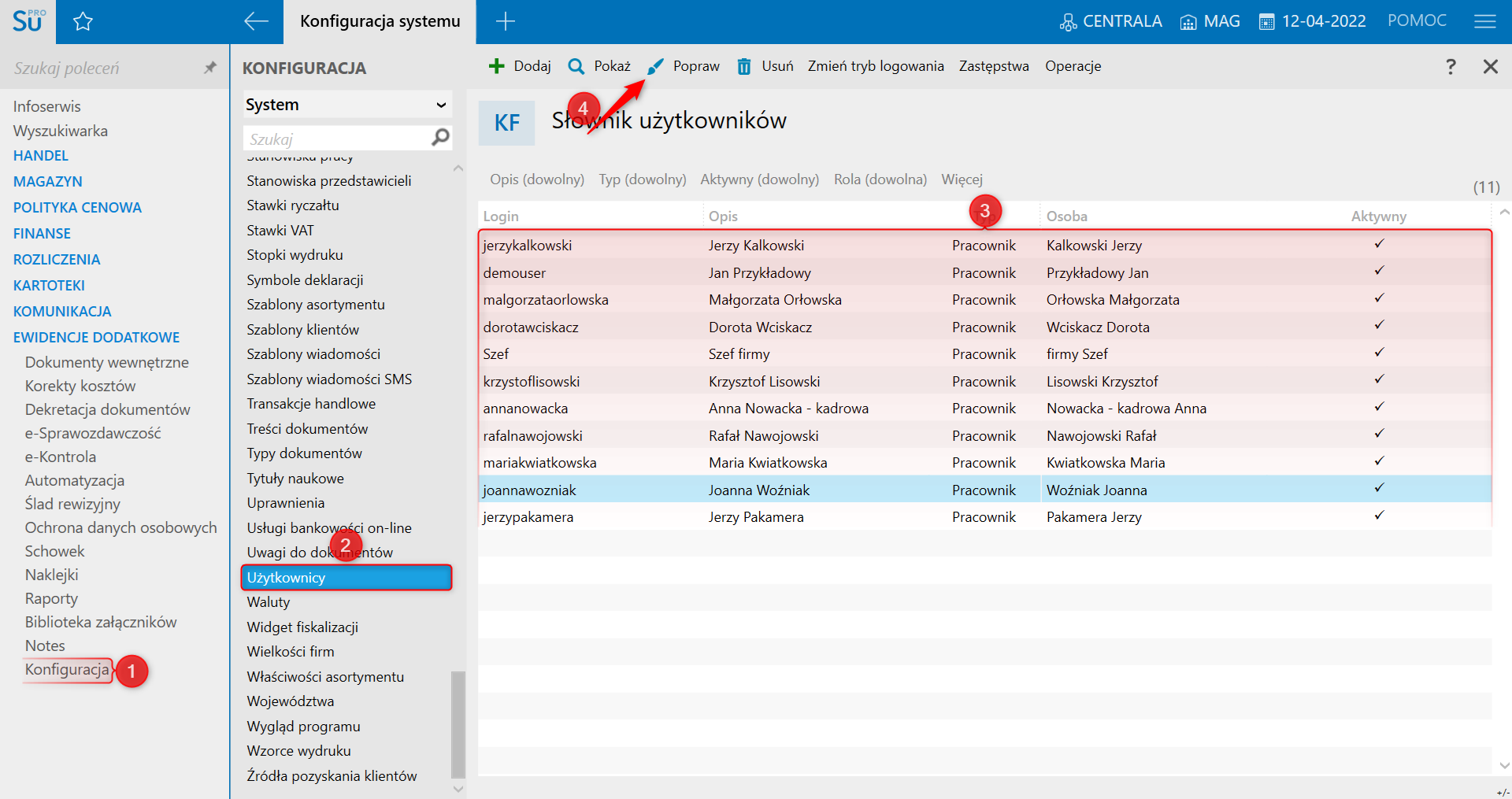
Task: Click the pin icon beside command search
Action: tap(209, 68)
